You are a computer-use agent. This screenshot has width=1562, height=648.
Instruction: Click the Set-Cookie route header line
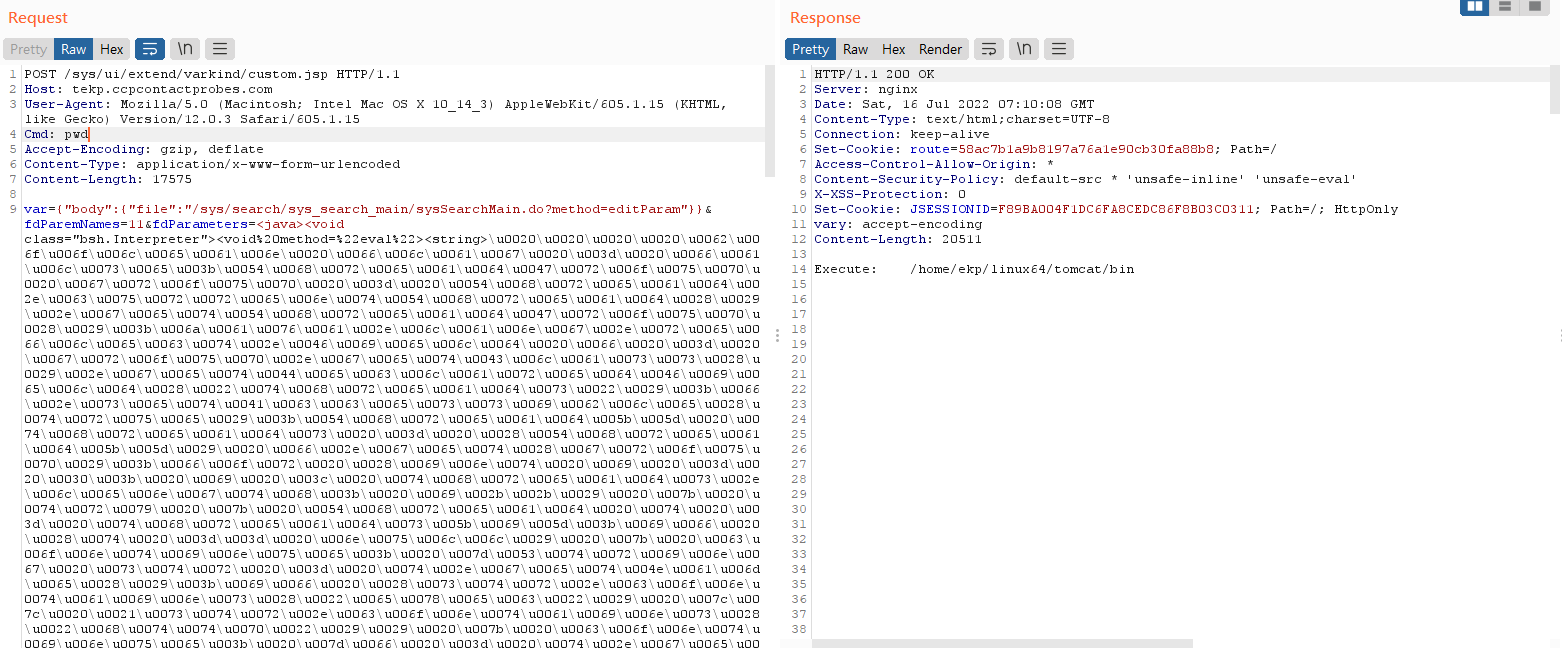pyautogui.click(x=1045, y=149)
